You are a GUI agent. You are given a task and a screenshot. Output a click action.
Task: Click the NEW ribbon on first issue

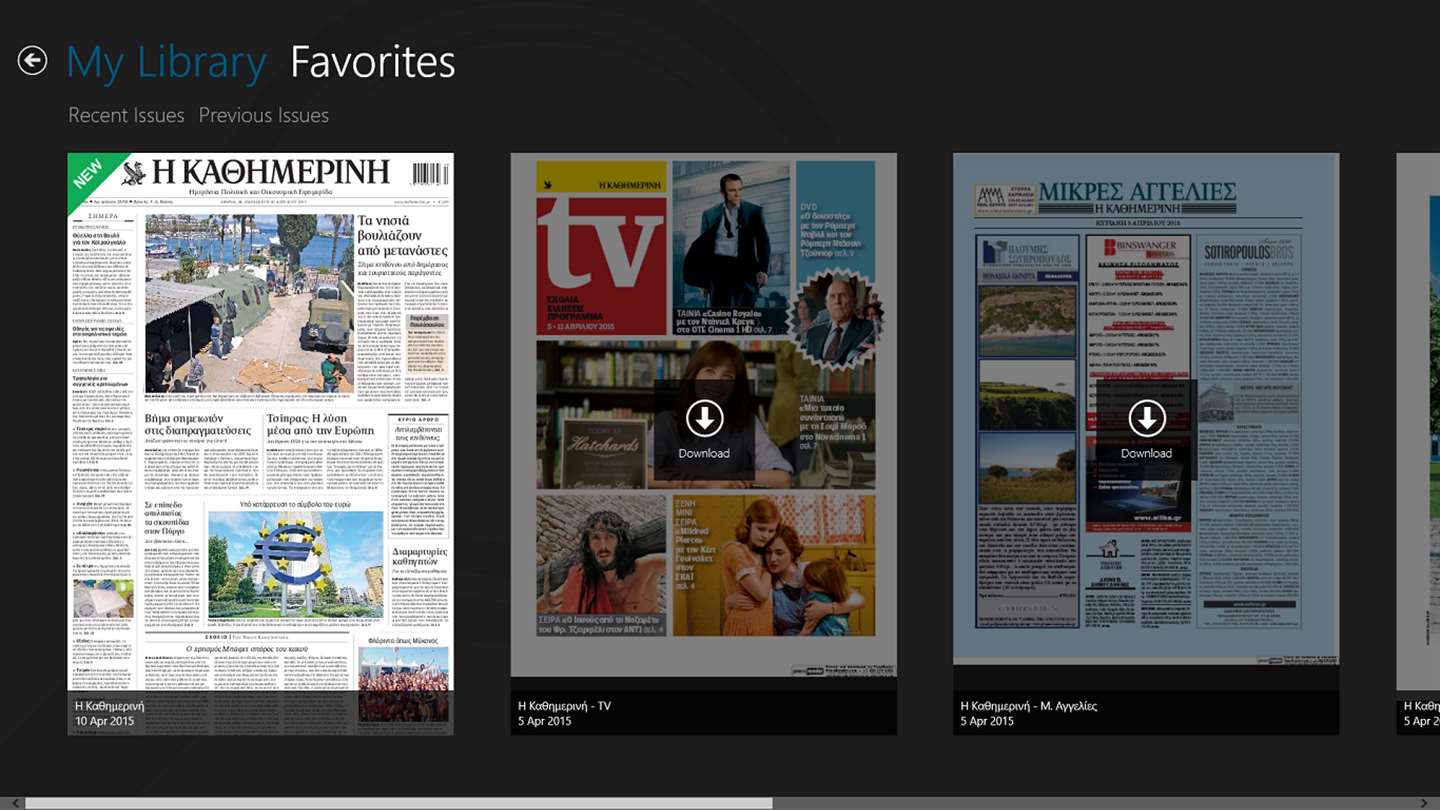point(90,176)
